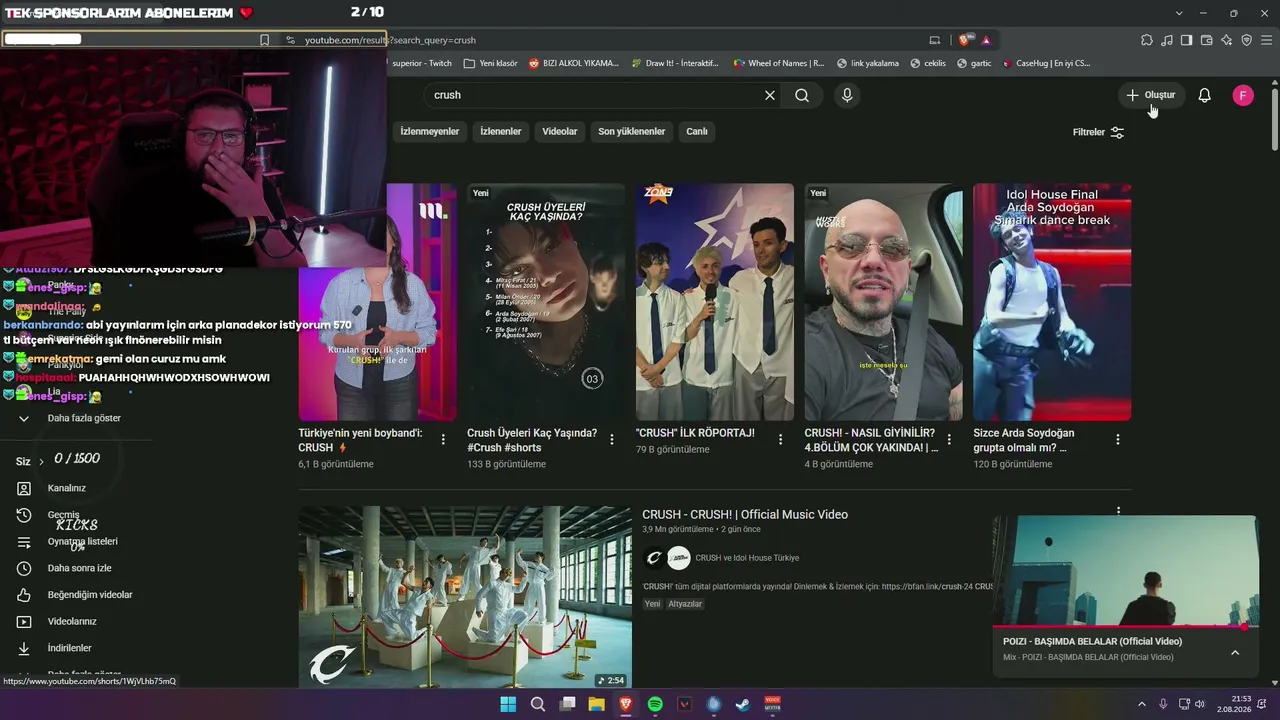
Task: Open the Brave music playlist icon
Action: pyautogui.click(x=1166, y=40)
